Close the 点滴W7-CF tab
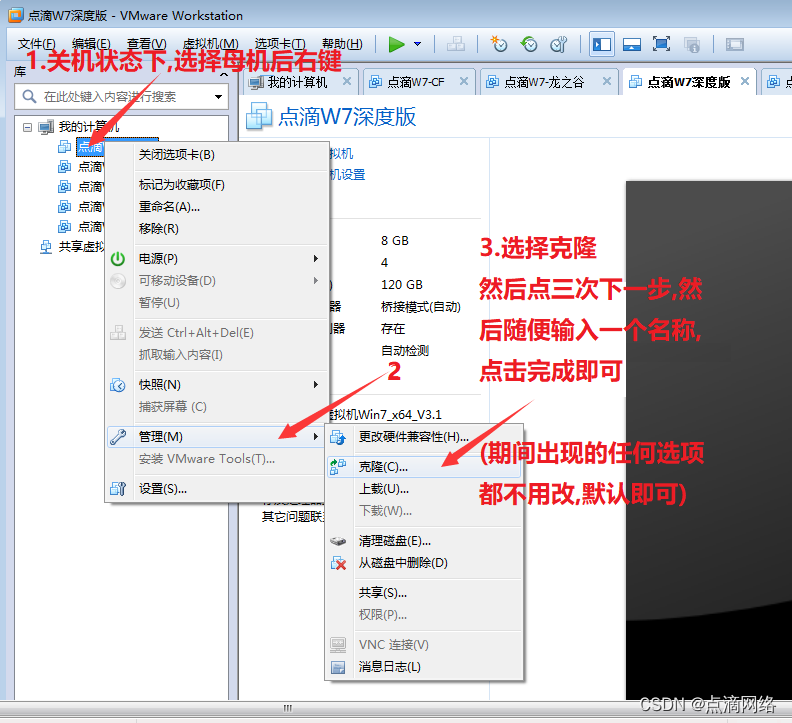 pyautogui.click(x=464, y=81)
